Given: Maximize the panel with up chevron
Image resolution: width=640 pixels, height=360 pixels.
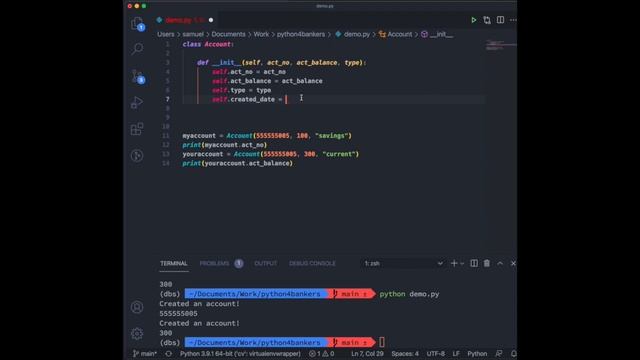Looking at the screenshot, I should [500, 263].
